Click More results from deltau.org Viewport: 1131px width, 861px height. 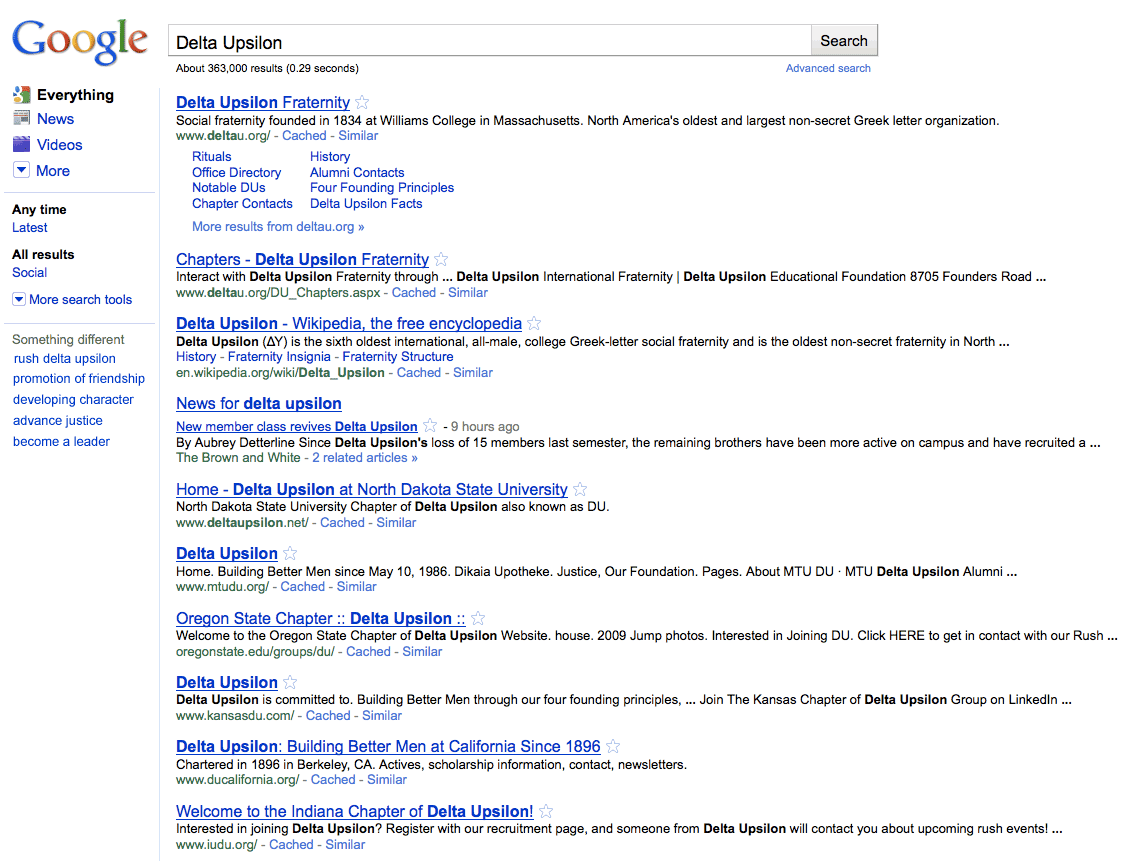[278, 226]
